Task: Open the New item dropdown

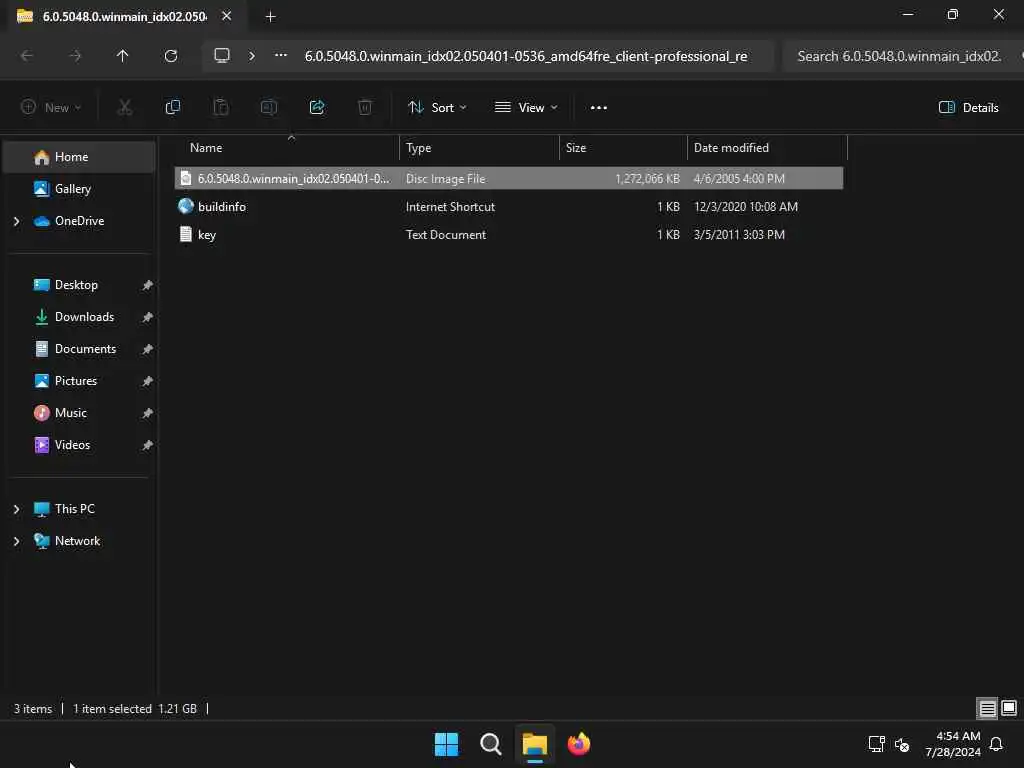Action: click(51, 107)
